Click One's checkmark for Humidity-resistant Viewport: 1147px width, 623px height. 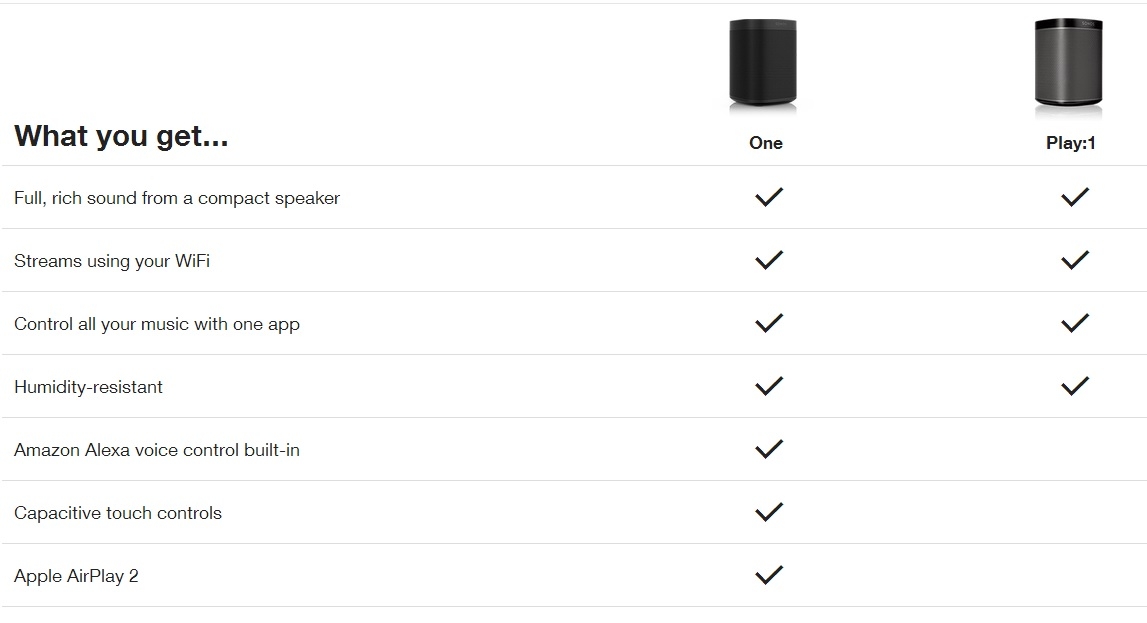point(769,385)
